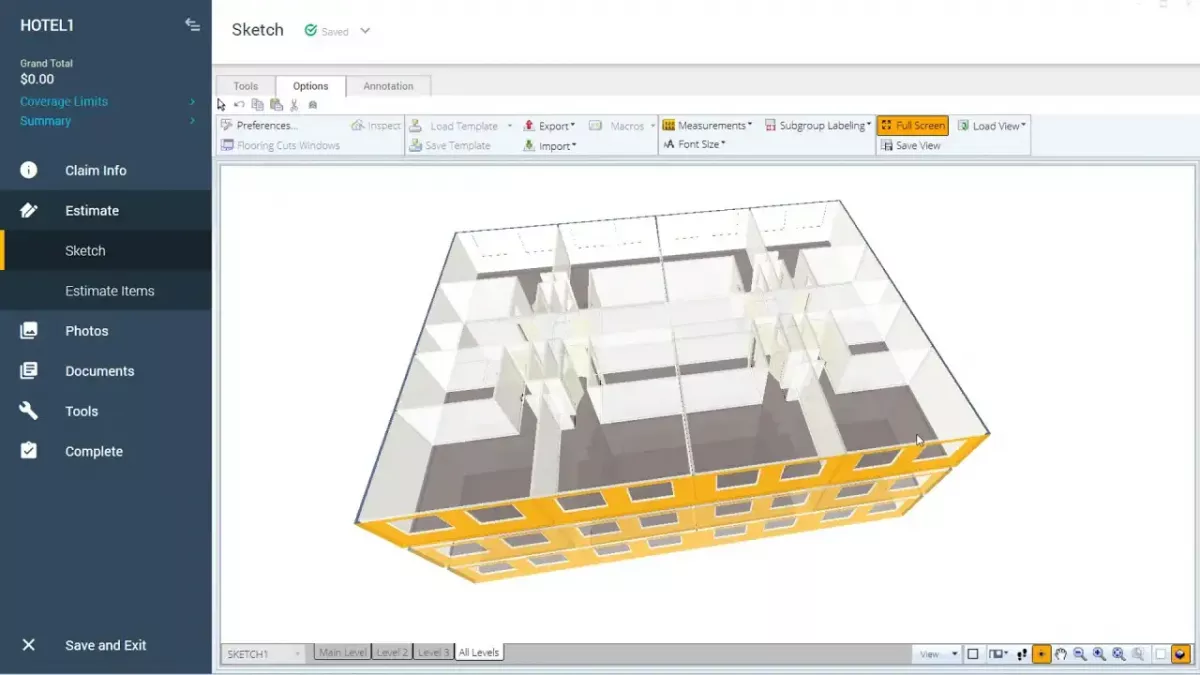Viewport: 1200px width, 675px height.
Task: Click the Cut scissors icon
Action: tap(294, 105)
